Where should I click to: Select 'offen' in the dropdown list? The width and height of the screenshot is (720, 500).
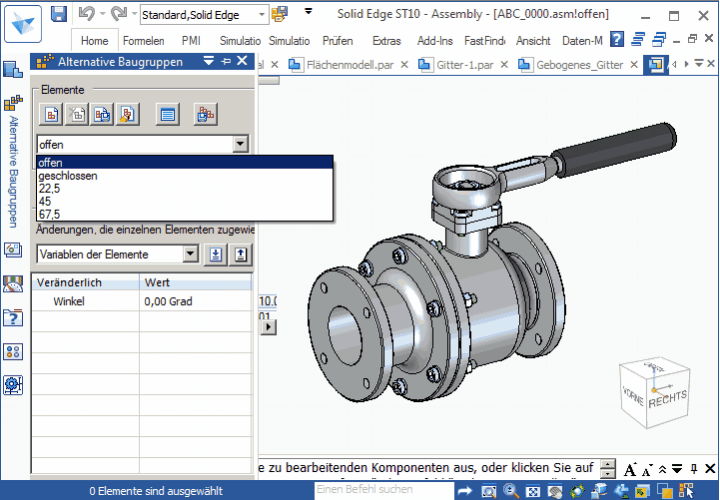[185, 163]
